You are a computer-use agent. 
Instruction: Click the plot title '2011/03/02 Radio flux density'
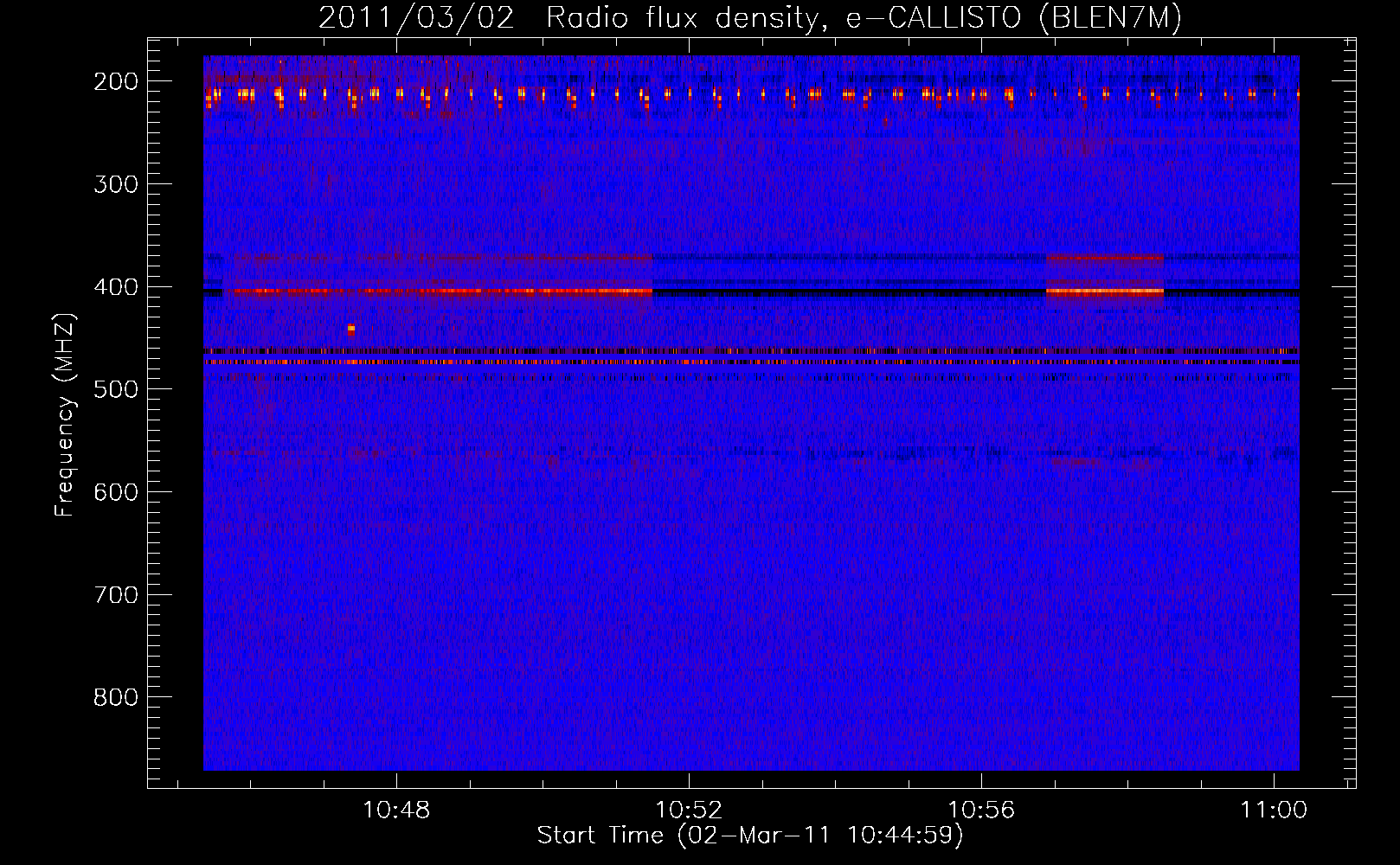click(x=749, y=17)
